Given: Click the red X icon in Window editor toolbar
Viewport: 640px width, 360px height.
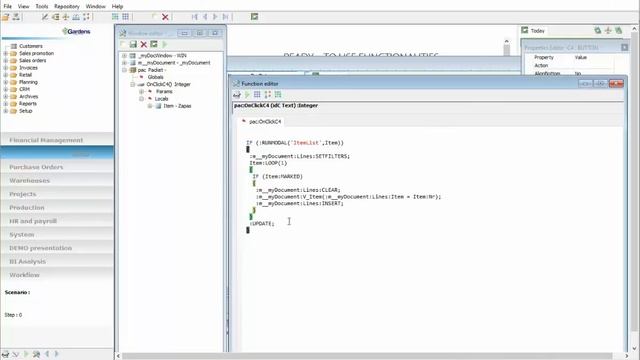Looking at the screenshot, I should [144, 44].
